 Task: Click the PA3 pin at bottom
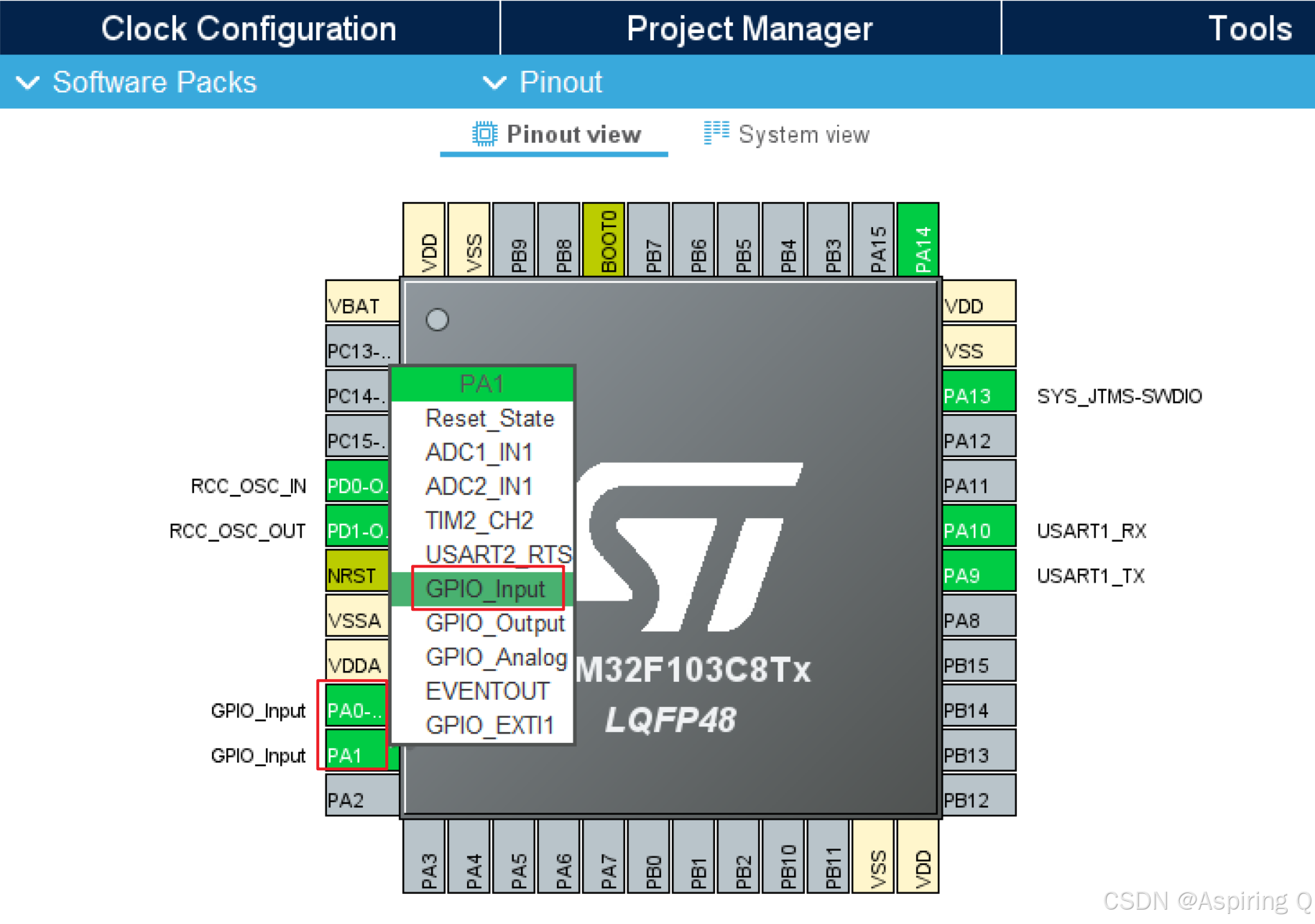point(424,856)
